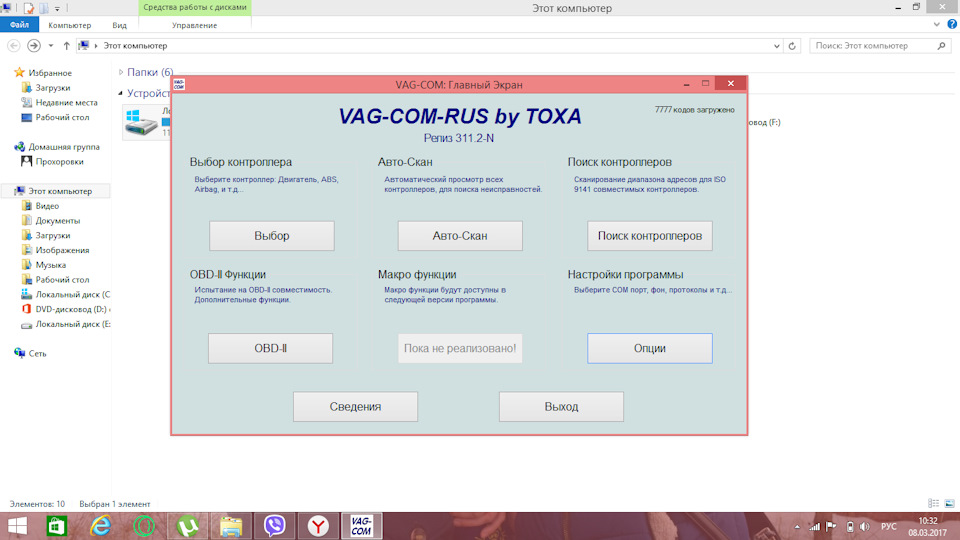This screenshot has width=960, height=540.
Task: Launch Internet Explorer from taskbar
Action: pyautogui.click(x=100, y=526)
